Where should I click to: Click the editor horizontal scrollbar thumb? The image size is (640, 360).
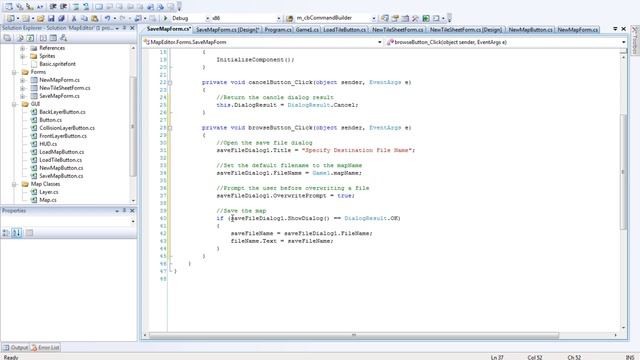point(354,335)
